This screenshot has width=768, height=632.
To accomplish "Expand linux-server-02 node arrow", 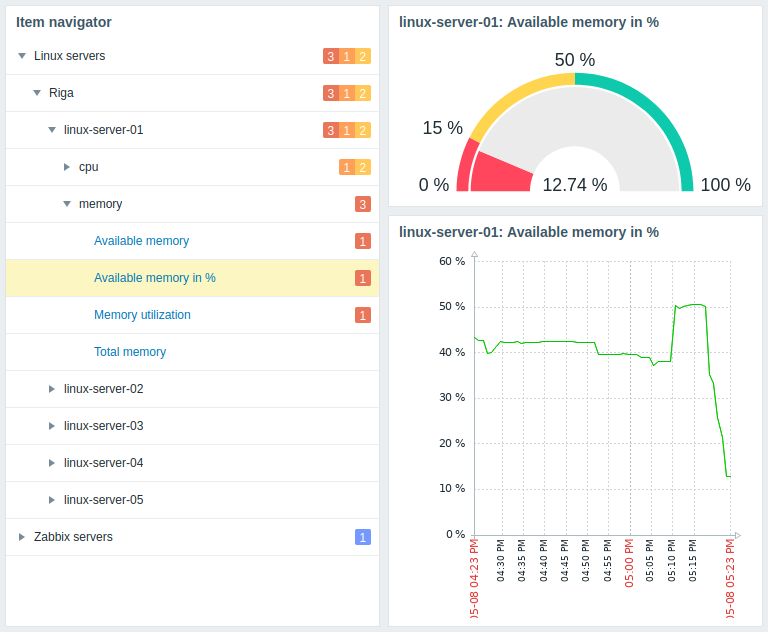I will pos(52,389).
